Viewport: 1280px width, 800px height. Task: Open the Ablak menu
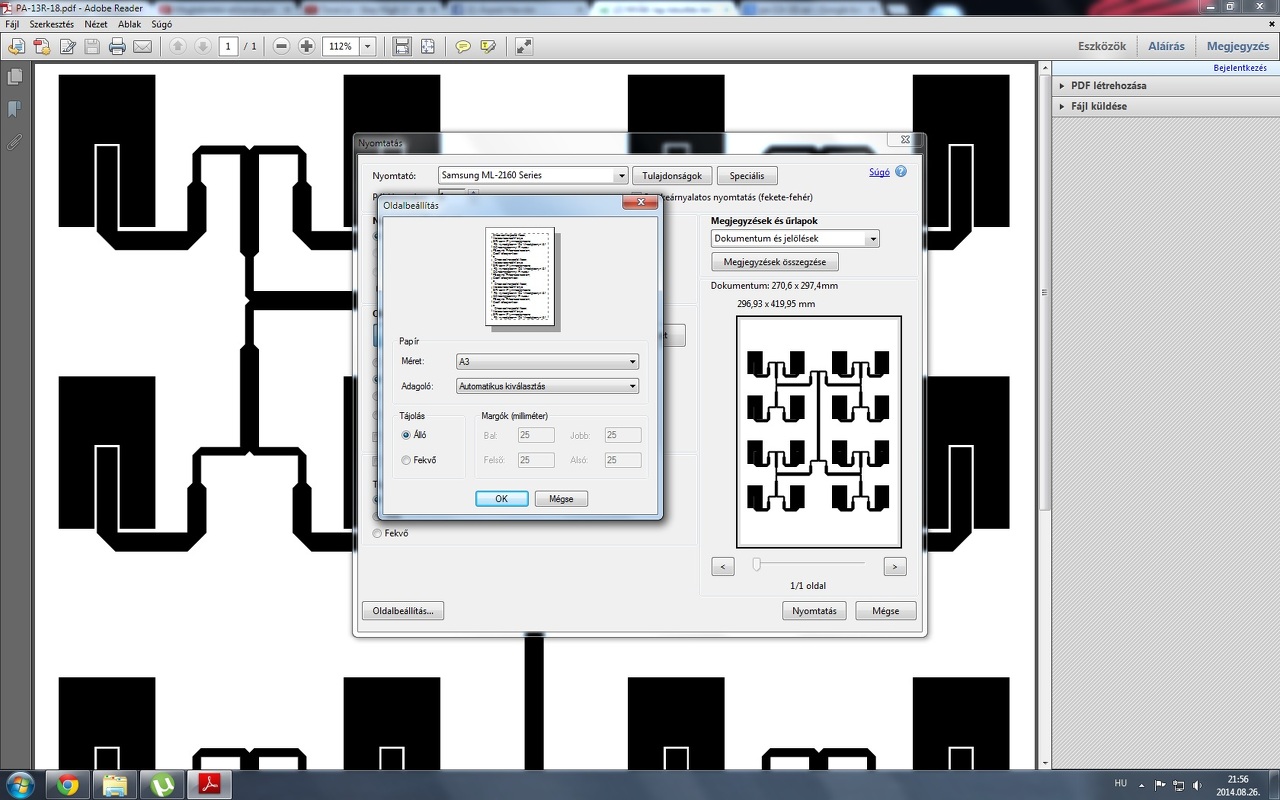[x=129, y=23]
